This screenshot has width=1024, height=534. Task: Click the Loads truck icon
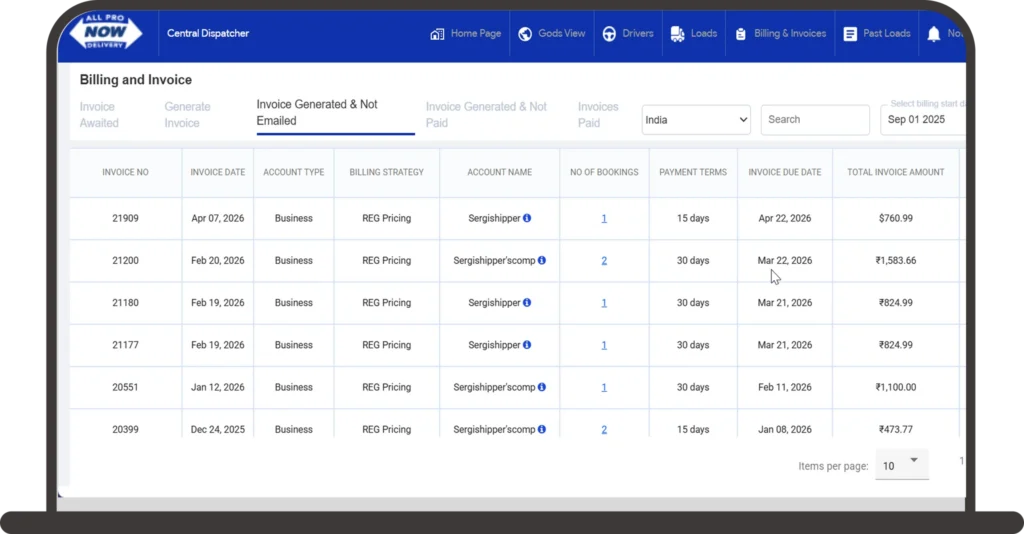(677, 34)
